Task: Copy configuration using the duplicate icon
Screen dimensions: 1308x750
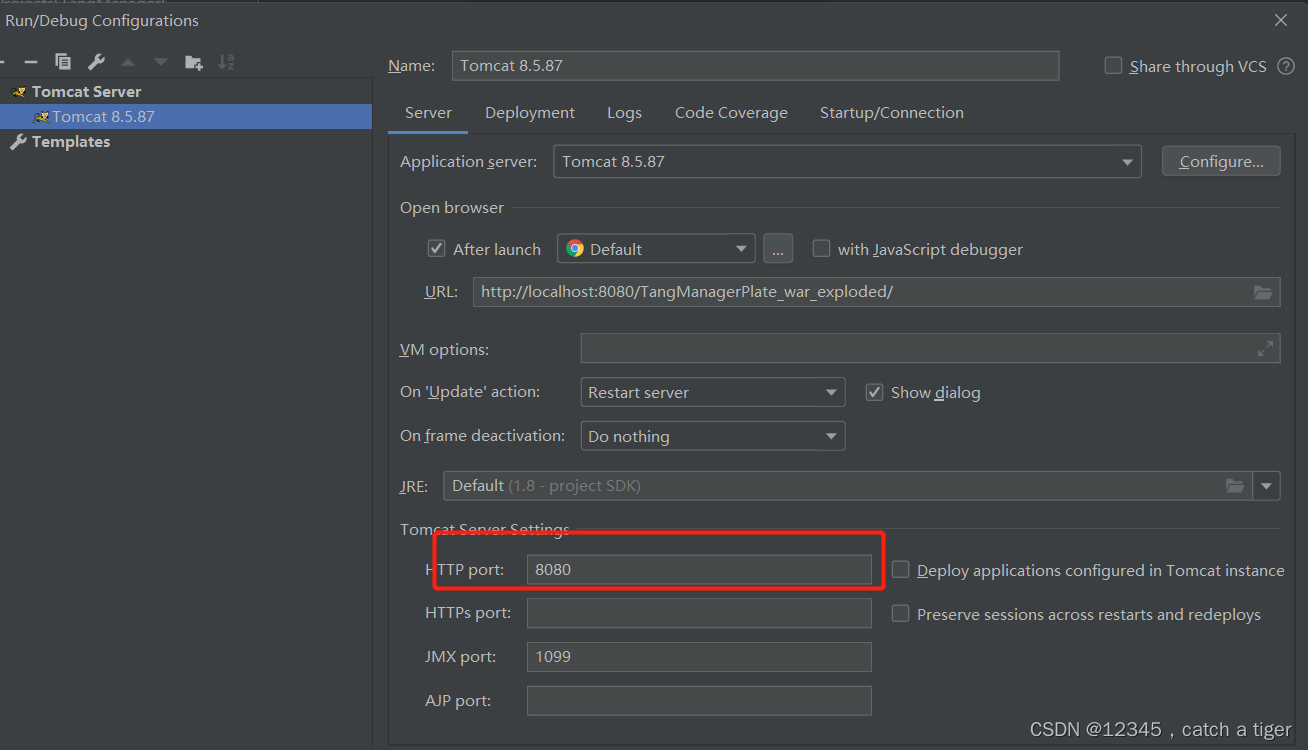Action: [x=63, y=62]
